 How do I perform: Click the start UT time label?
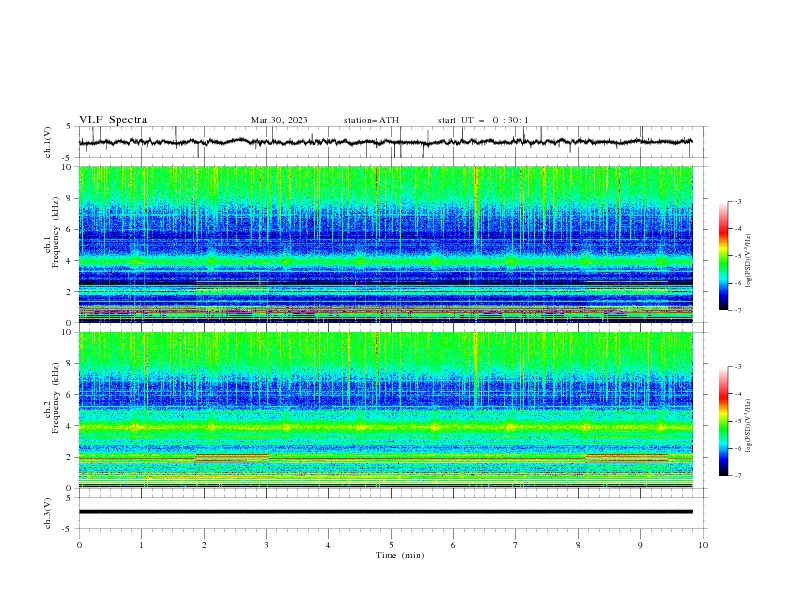tap(483, 120)
